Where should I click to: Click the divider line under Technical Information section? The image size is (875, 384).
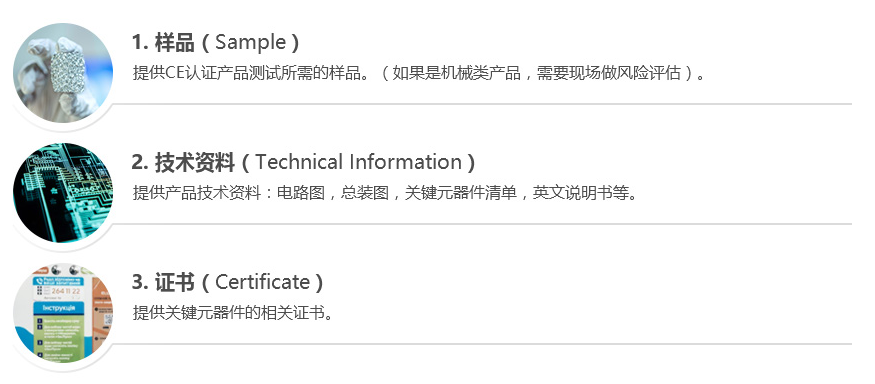483,224
